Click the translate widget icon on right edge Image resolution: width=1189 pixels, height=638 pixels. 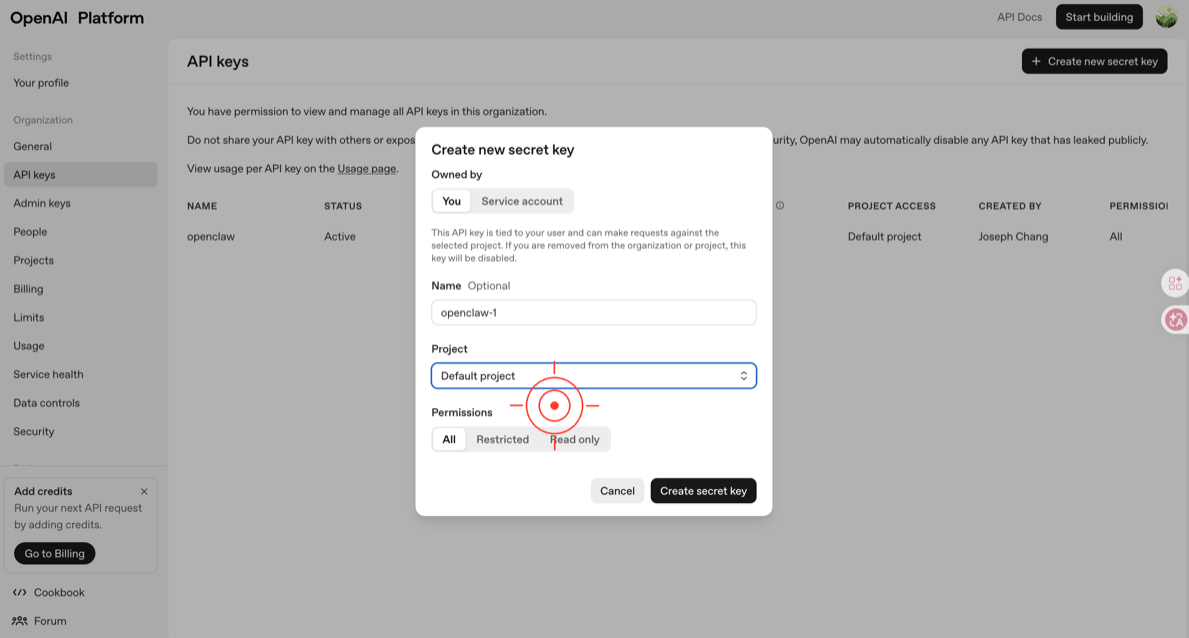(x=1175, y=320)
